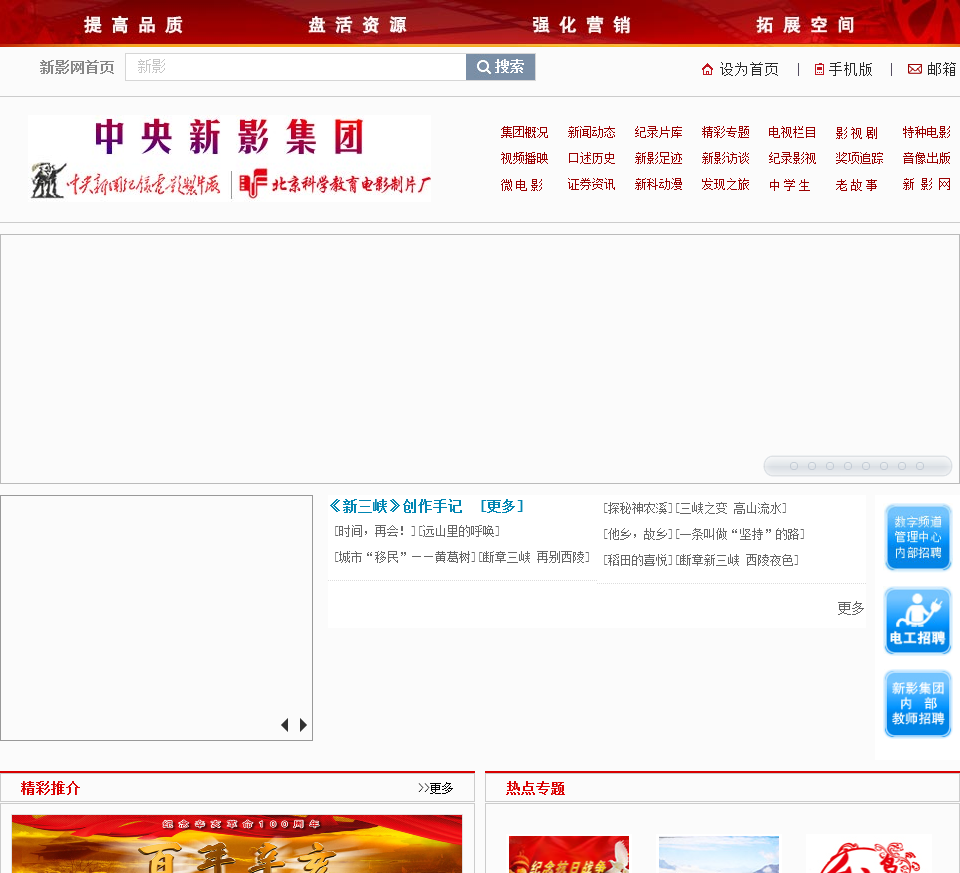Go to 纪录影视 section
960x873 pixels.
792,159
